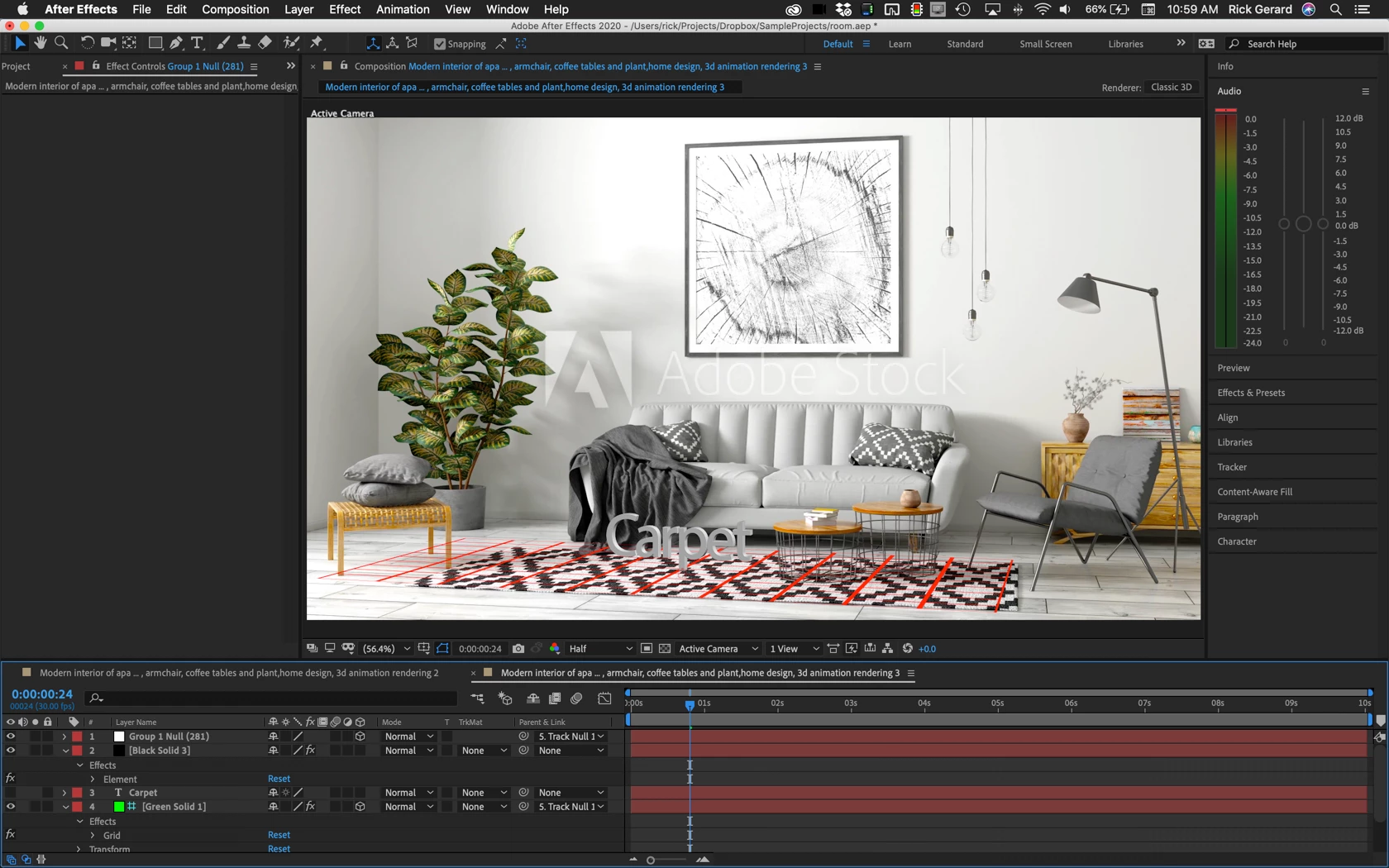Viewport: 1389px width, 868px height.
Task: Select the Roto Brush tool
Action: click(x=291, y=43)
